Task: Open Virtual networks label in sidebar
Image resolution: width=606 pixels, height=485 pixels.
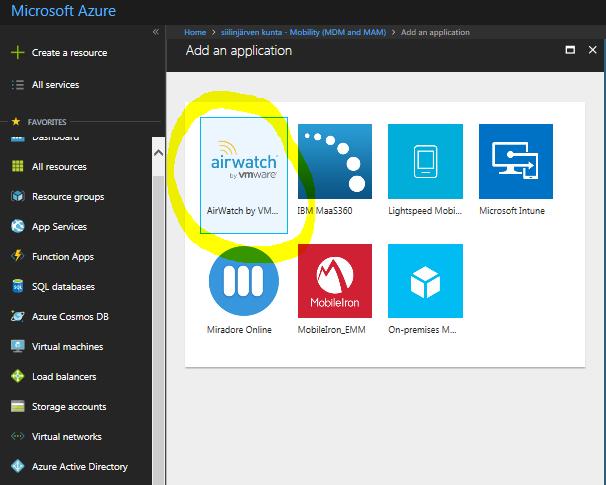Action: [67, 437]
